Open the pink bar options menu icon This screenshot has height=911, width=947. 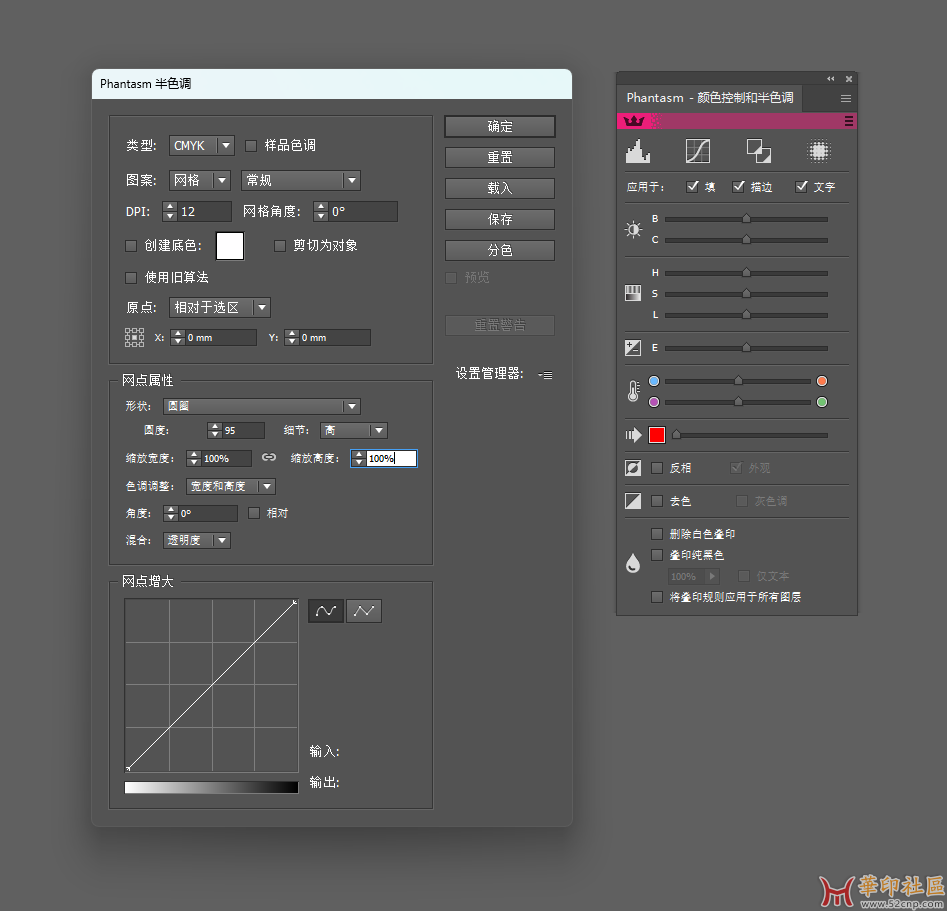pos(849,121)
